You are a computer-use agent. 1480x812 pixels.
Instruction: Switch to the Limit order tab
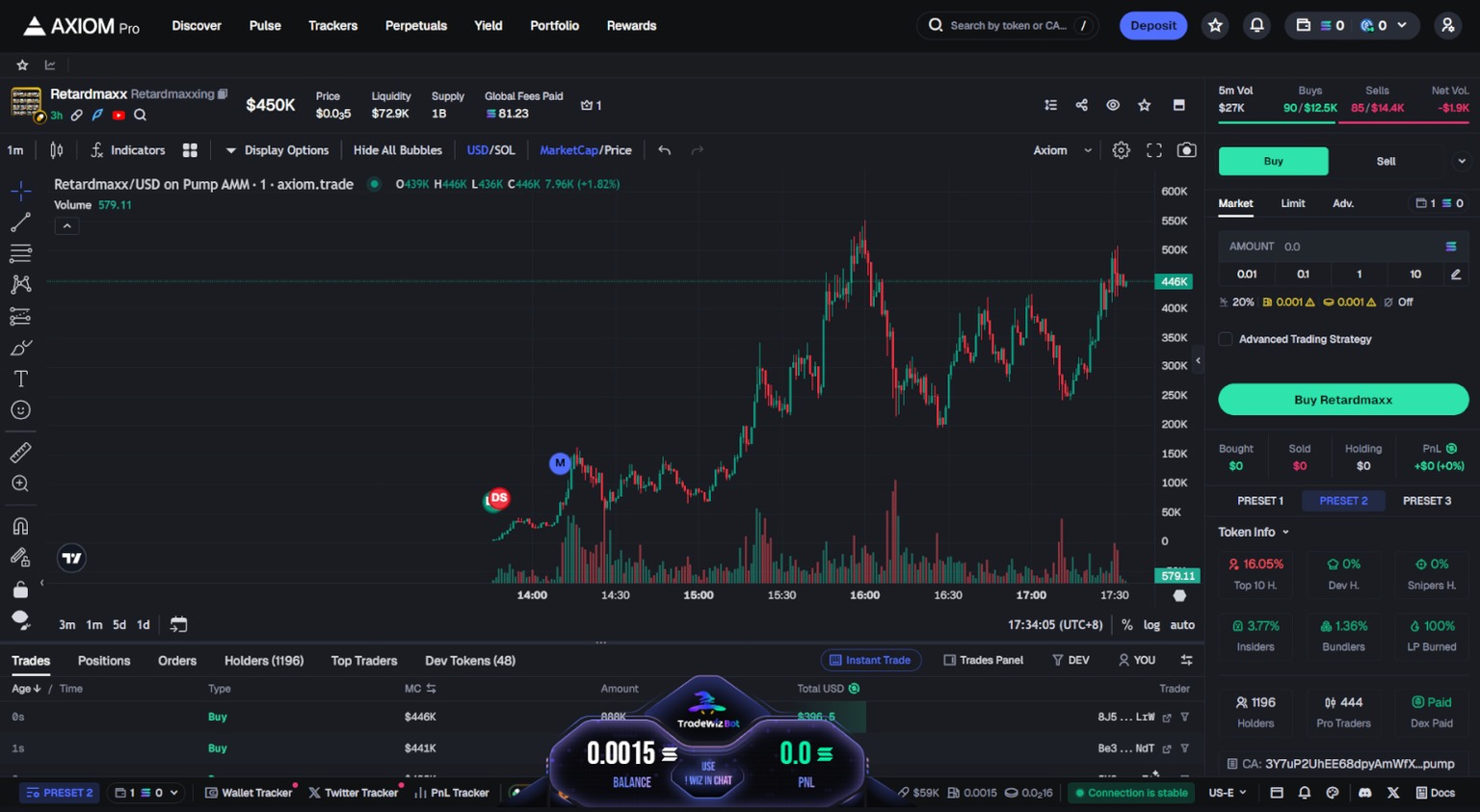1293,203
